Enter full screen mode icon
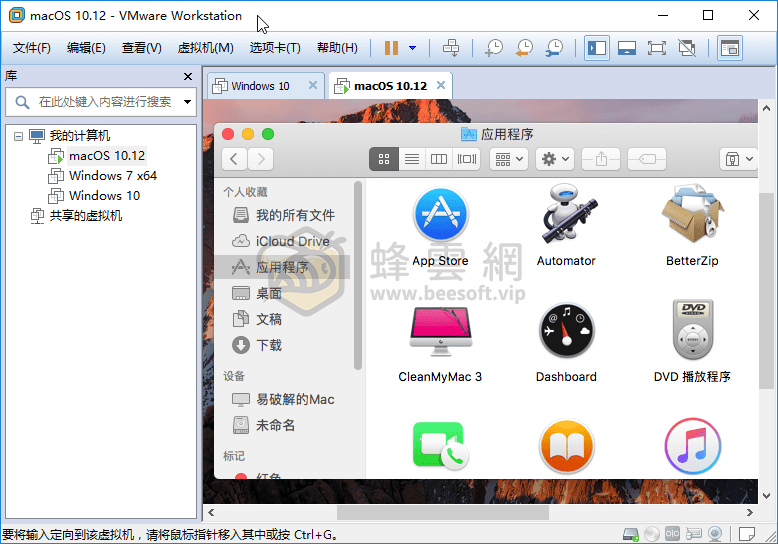Screen dimensions: 778x544 656,48
